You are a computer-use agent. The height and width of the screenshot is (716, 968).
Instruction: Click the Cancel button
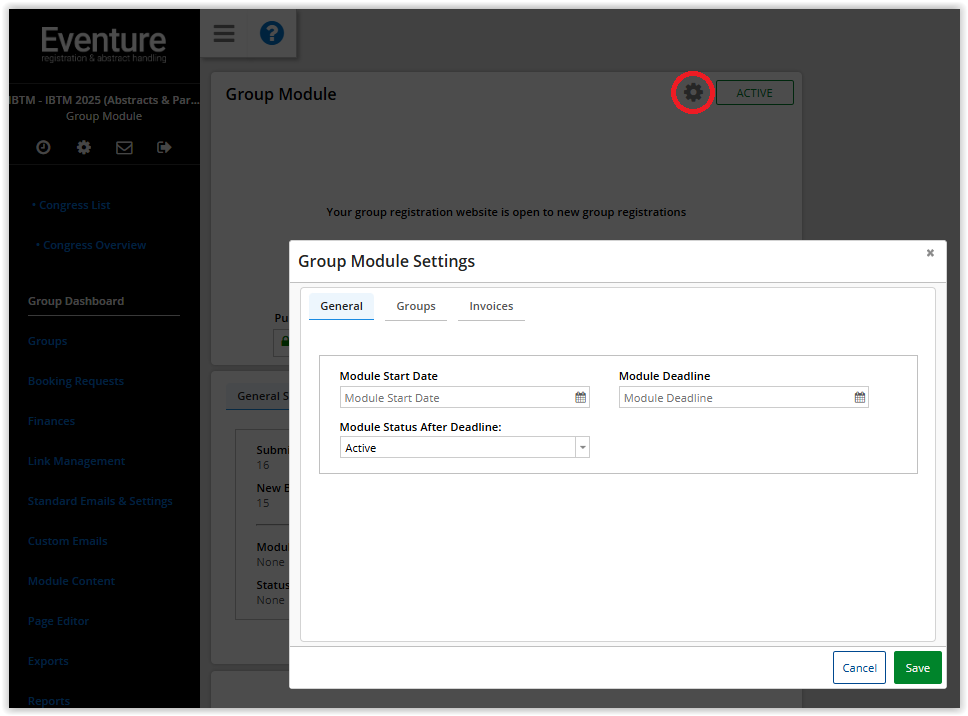(x=859, y=668)
